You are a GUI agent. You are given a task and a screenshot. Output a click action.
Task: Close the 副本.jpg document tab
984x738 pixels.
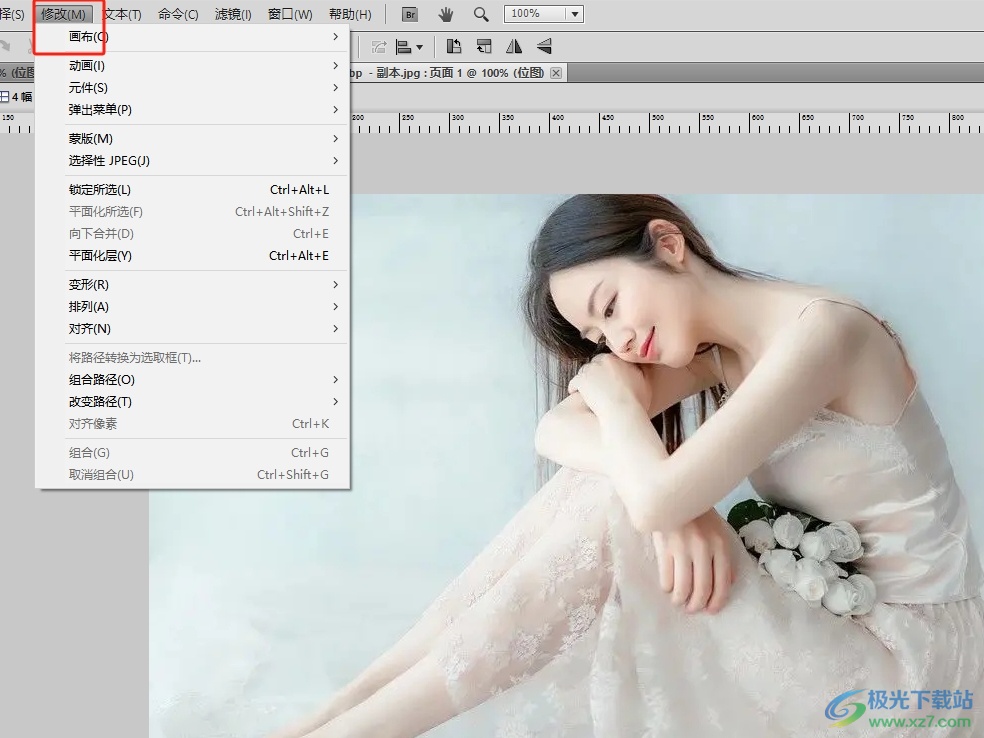pos(556,73)
